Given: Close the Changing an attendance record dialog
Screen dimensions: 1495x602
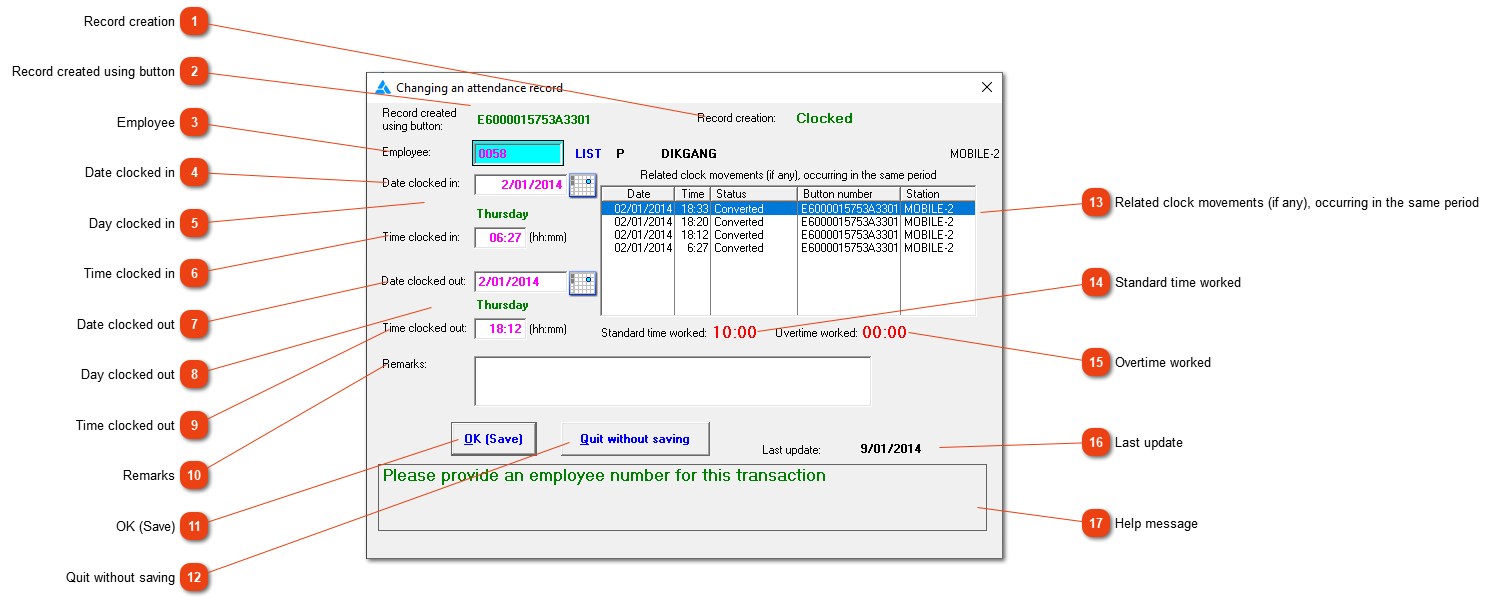Looking at the screenshot, I should [987, 87].
